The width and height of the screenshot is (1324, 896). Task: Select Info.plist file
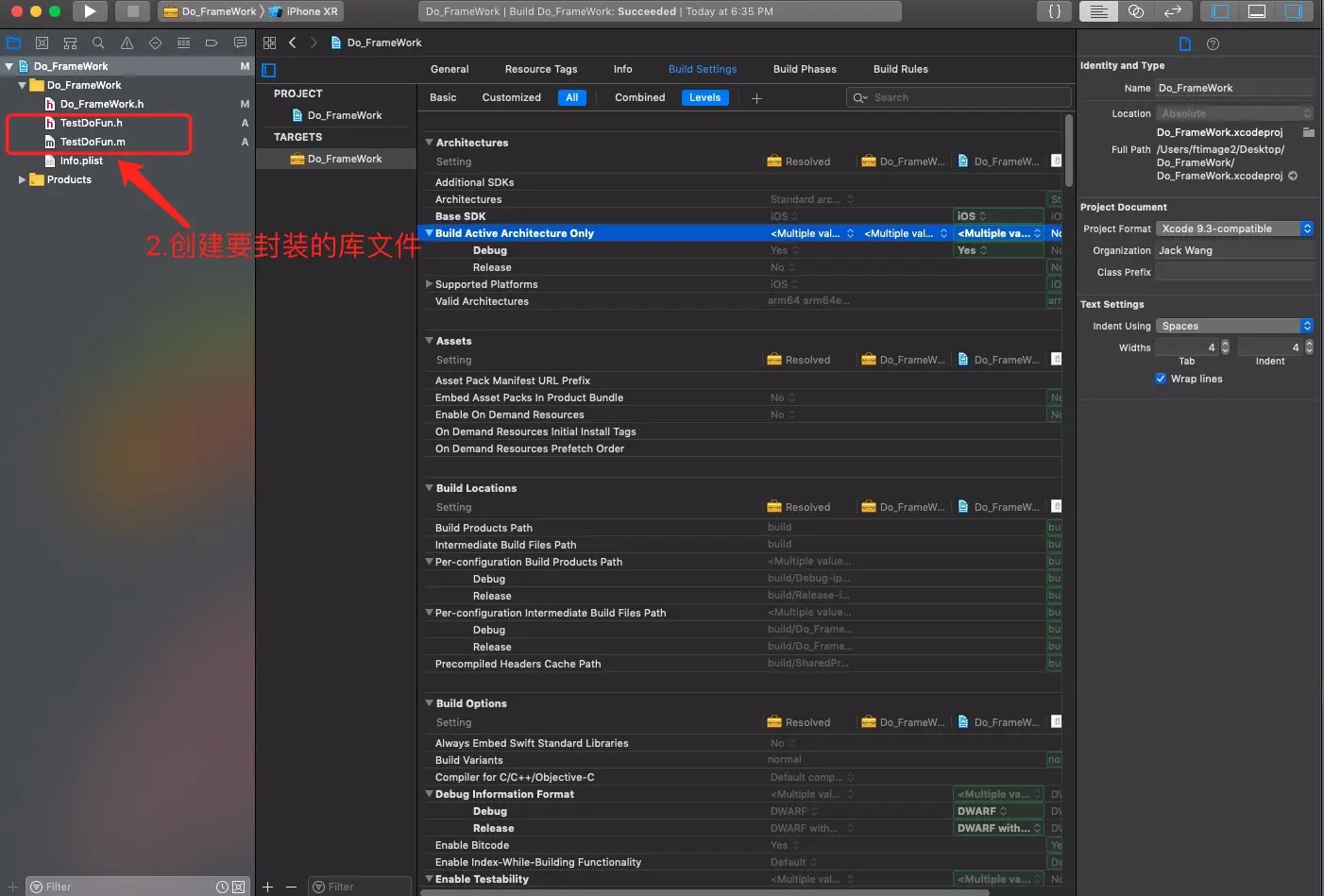[x=81, y=161]
